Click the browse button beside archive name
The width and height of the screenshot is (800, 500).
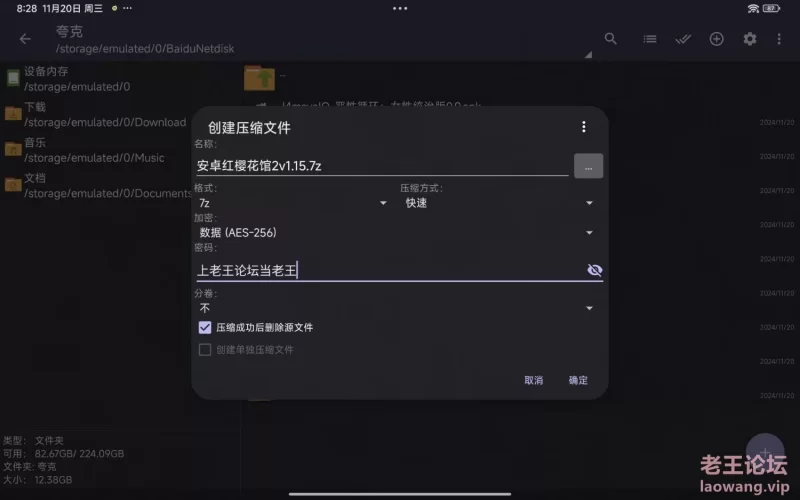point(588,166)
